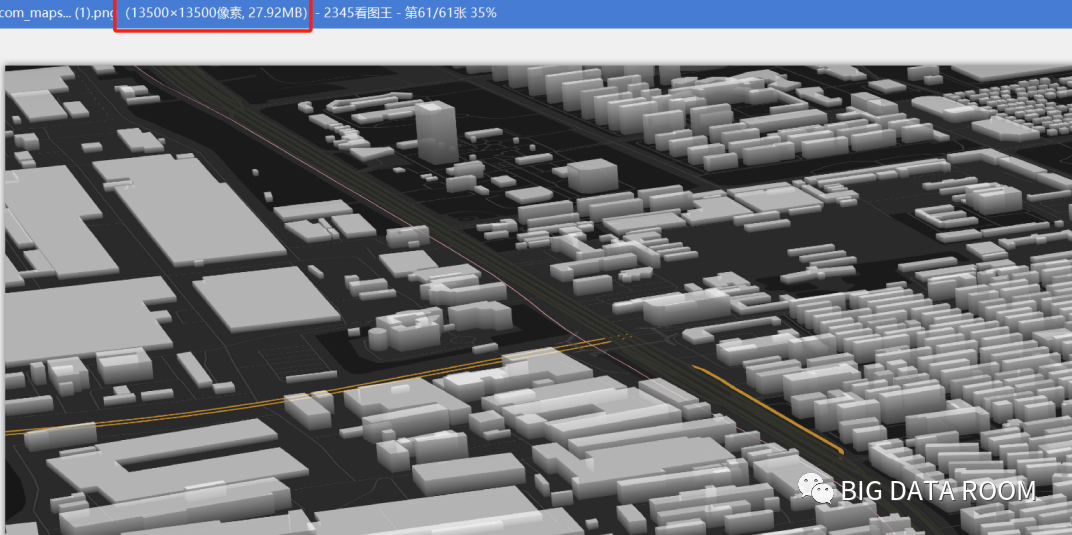1072x535 pixels.
Task: Click the displayed 3D city map image
Action: pyautogui.click(x=538, y=300)
